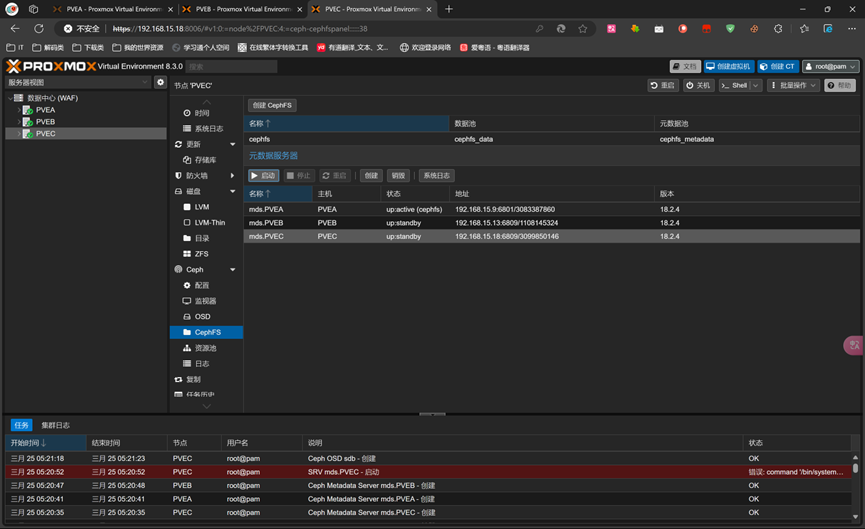Click 销毁 (Destroy) MDS button

[398, 175]
